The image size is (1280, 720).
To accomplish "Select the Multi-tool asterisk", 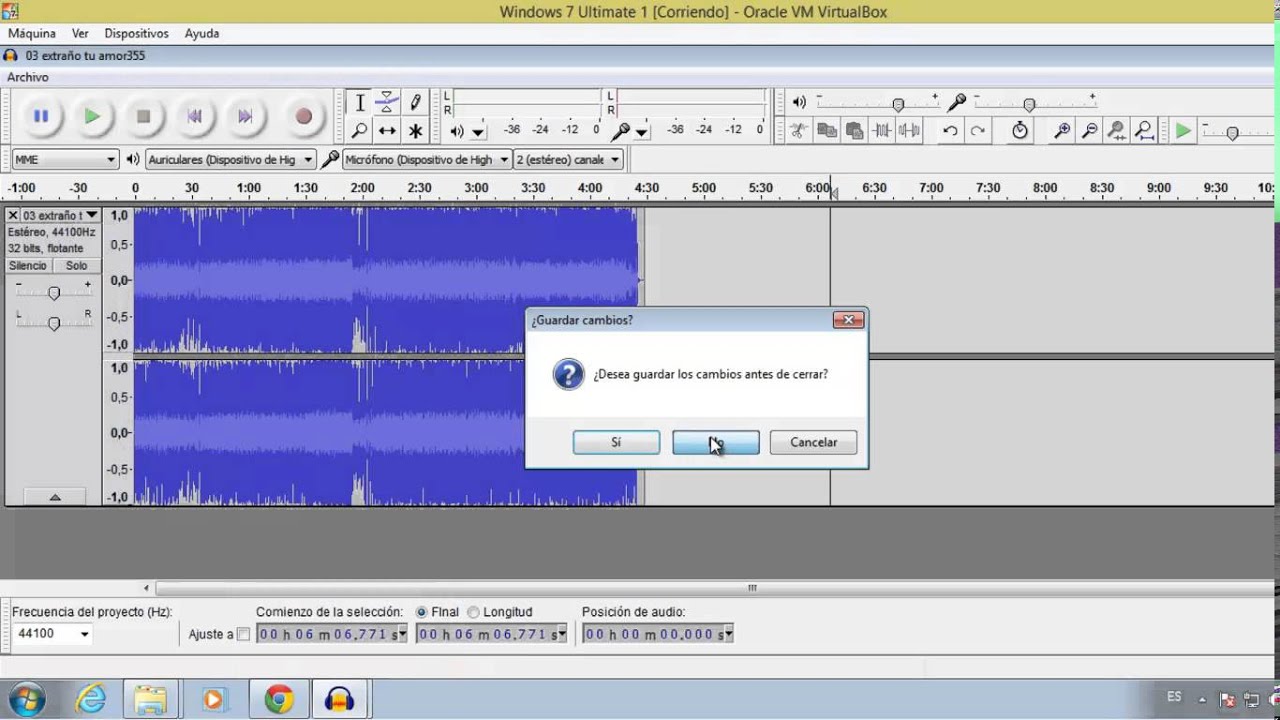I will 415,130.
